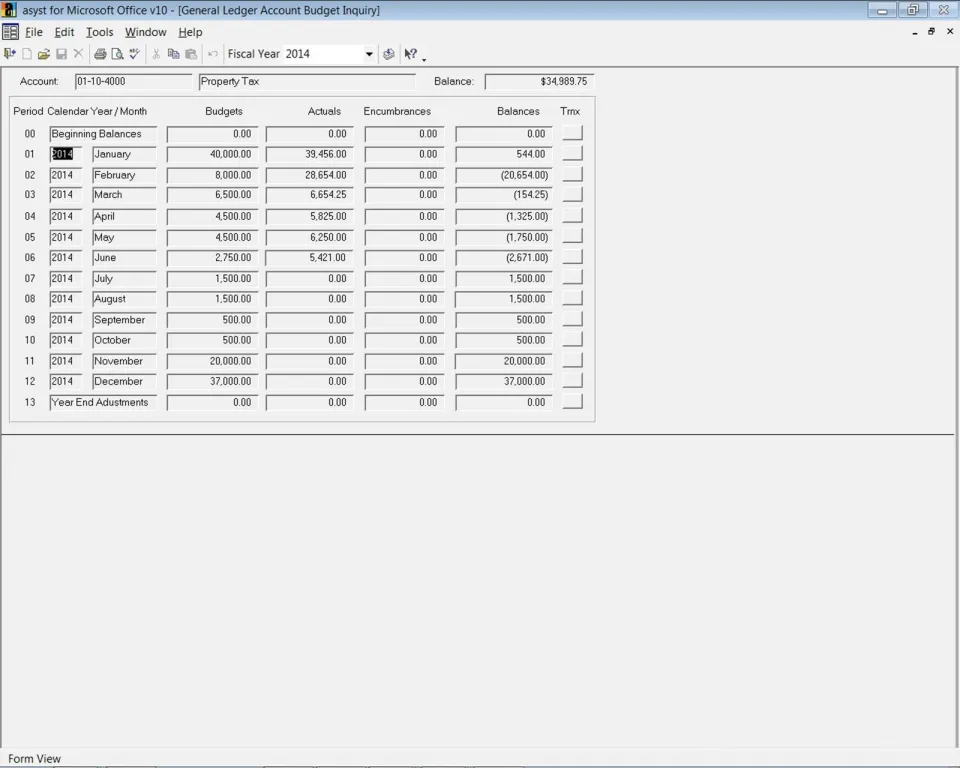Click the Exit door icon in toolbar

[x=10, y=54]
